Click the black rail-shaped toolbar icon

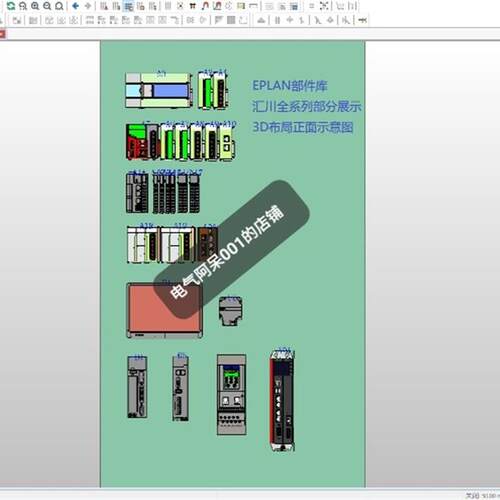pos(193,6)
